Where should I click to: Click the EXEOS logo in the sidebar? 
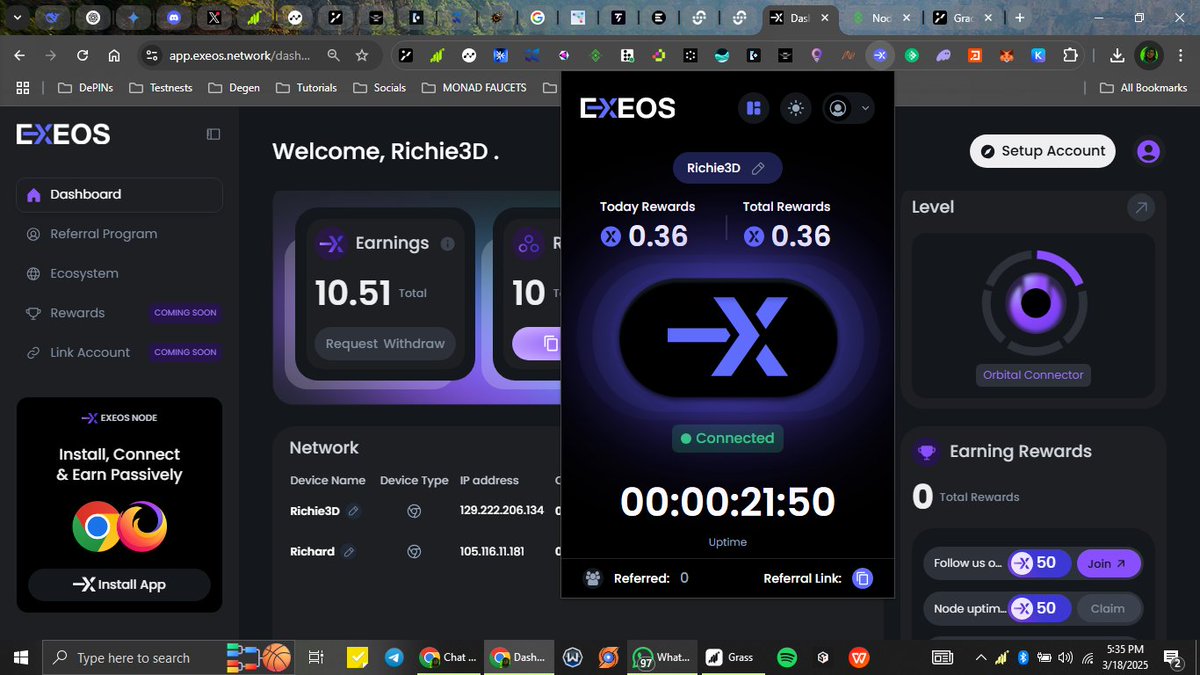[x=62, y=133]
